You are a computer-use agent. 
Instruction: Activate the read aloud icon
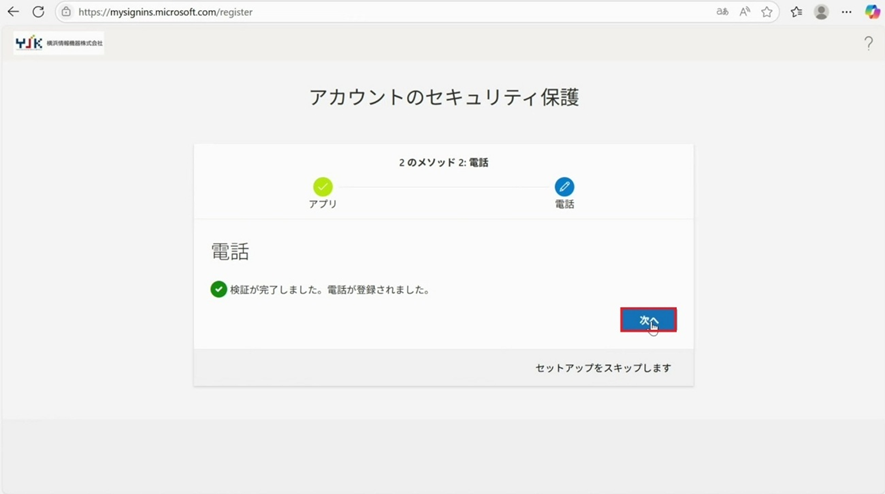(x=745, y=12)
